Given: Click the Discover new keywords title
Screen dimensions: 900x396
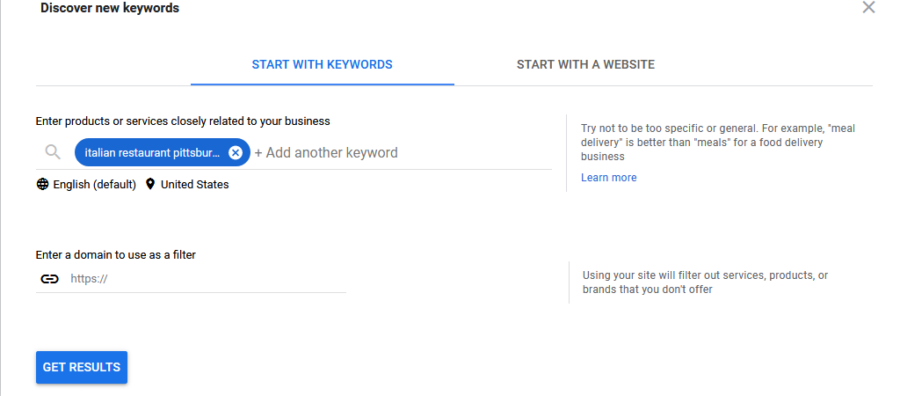Looking at the screenshot, I should pyautogui.click(x=110, y=8).
